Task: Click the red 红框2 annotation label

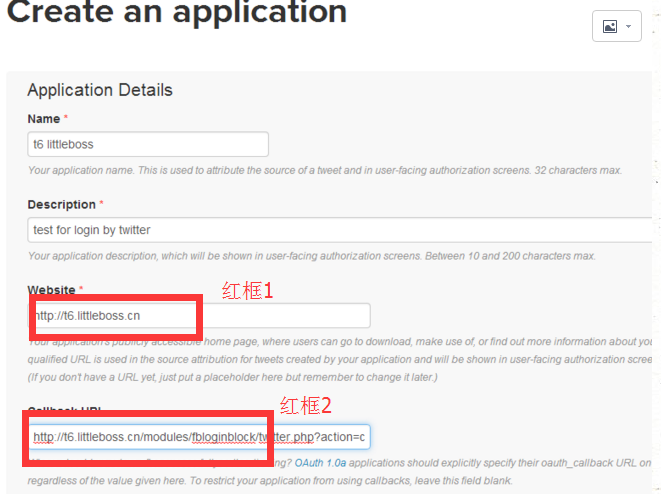Action: [305, 406]
